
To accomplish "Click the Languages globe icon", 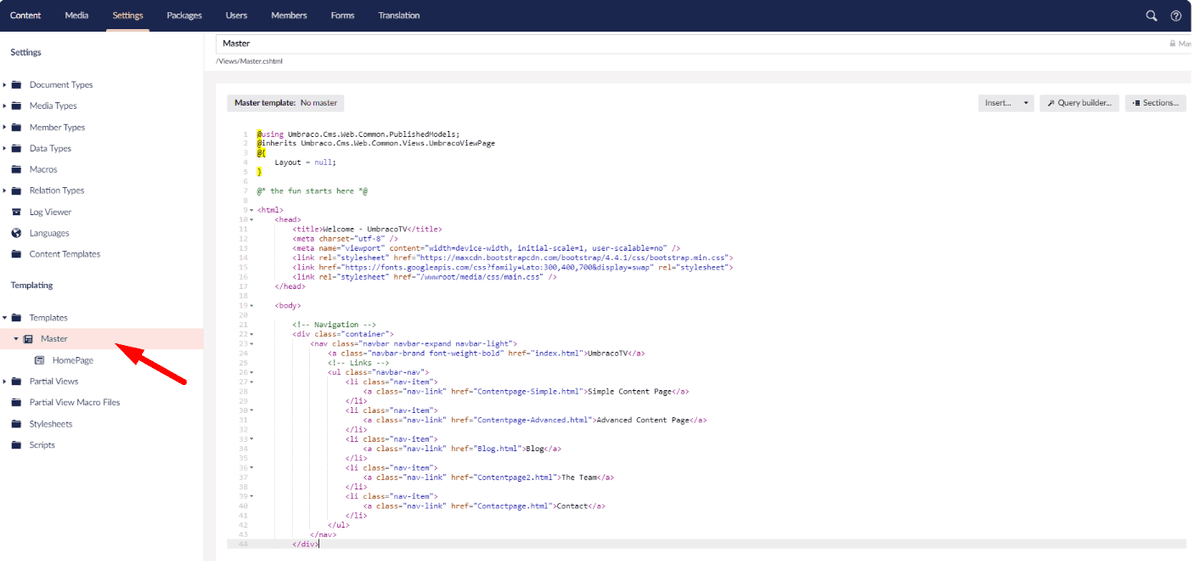I will click(x=16, y=233).
